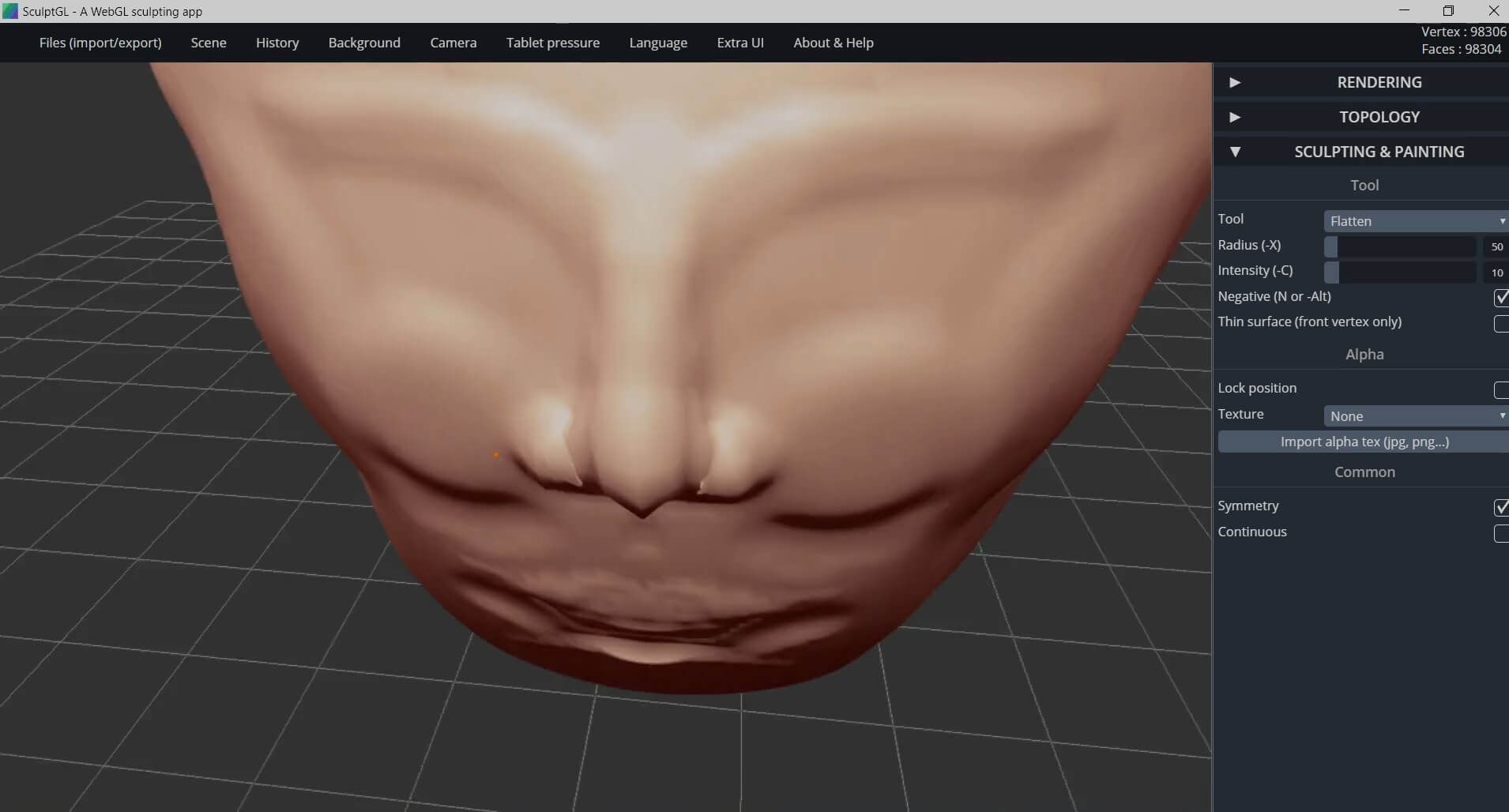This screenshot has width=1509, height=812.
Task: Open the Scene menu
Action: click(x=209, y=43)
